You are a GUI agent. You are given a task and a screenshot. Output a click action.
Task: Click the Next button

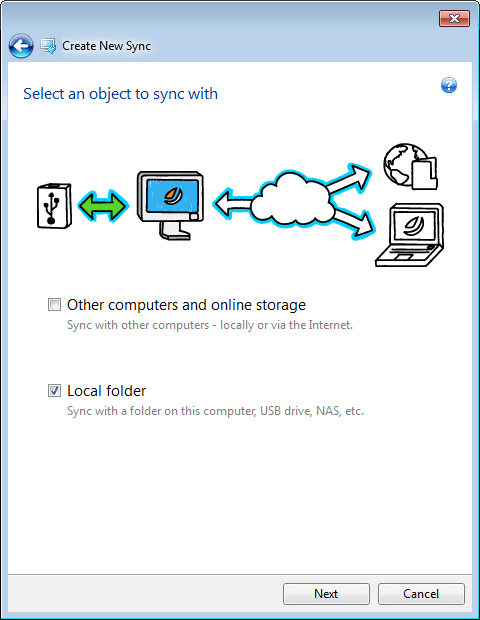click(x=326, y=594)
